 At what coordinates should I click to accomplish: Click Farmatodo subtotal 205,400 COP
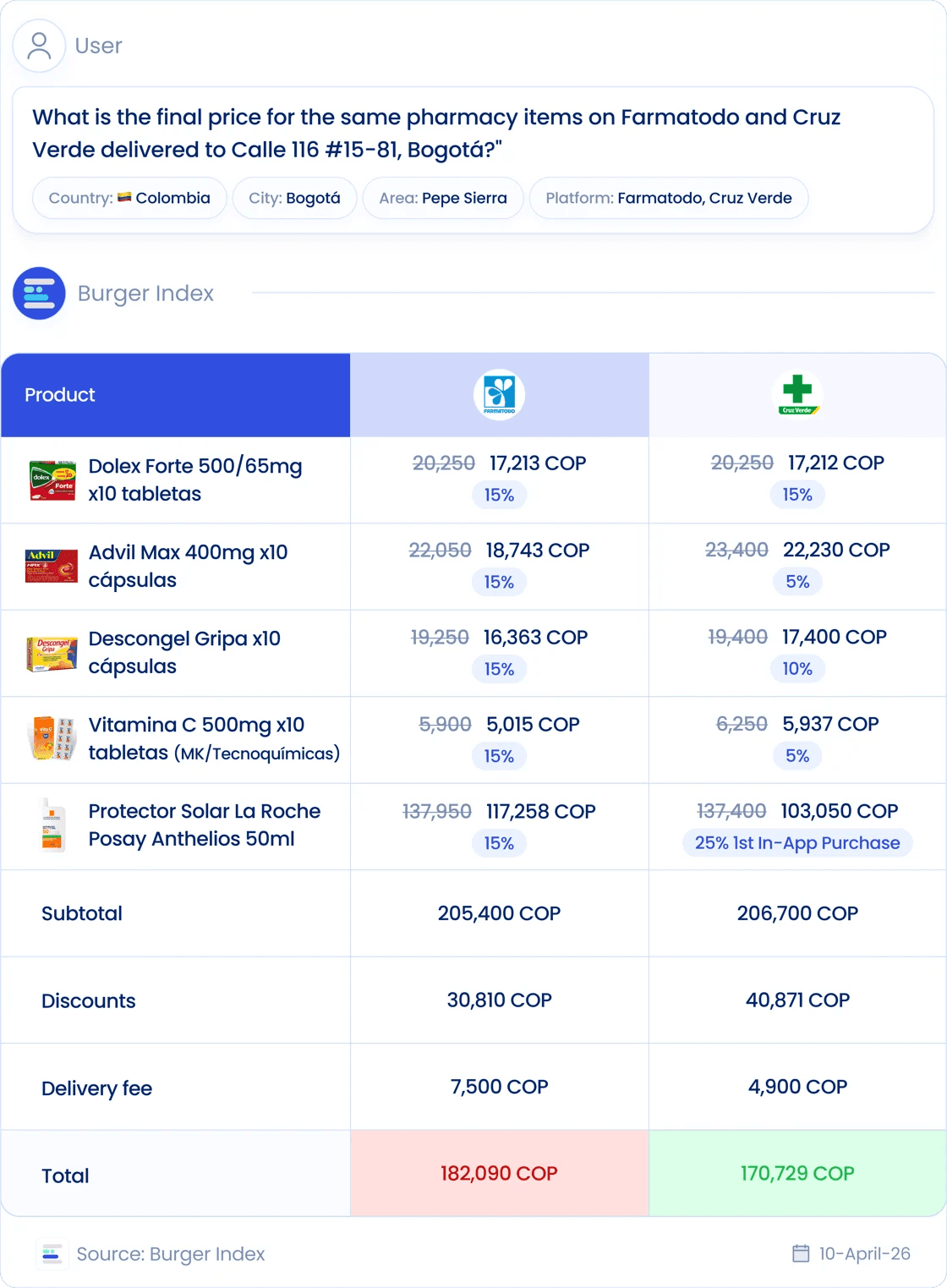[499, 913]
